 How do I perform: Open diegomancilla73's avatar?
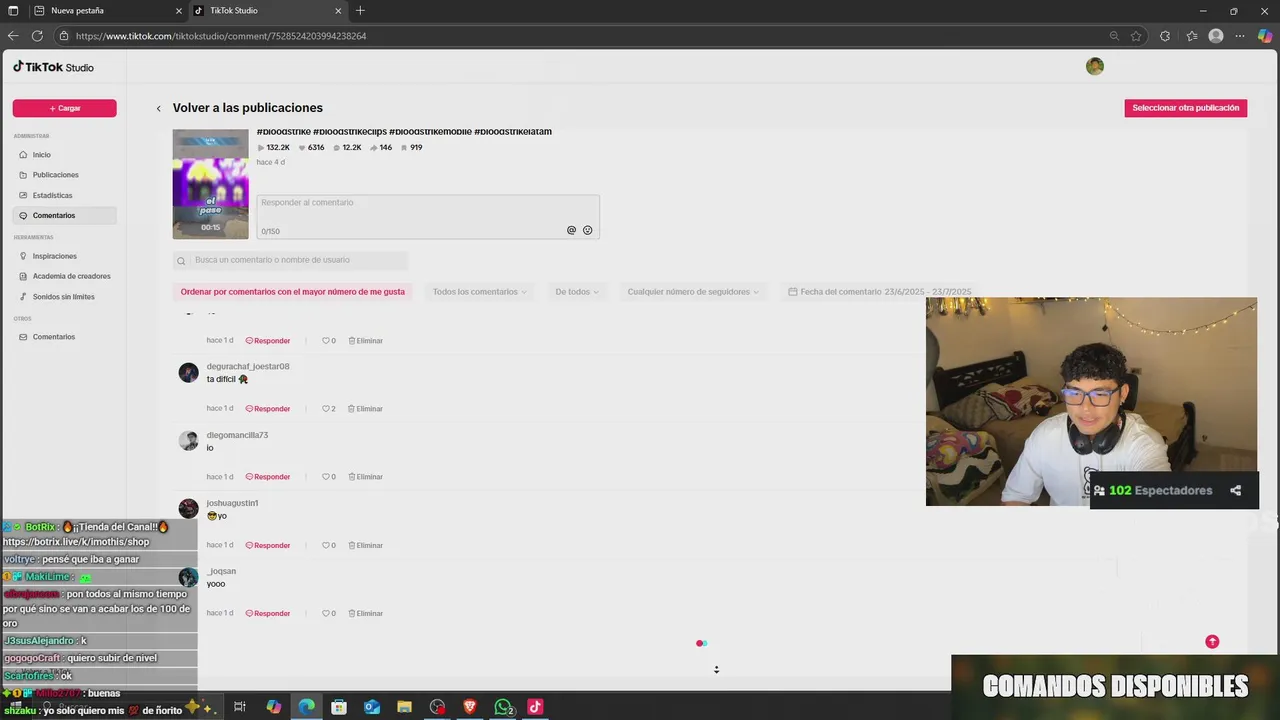click(x=188, y=441)
